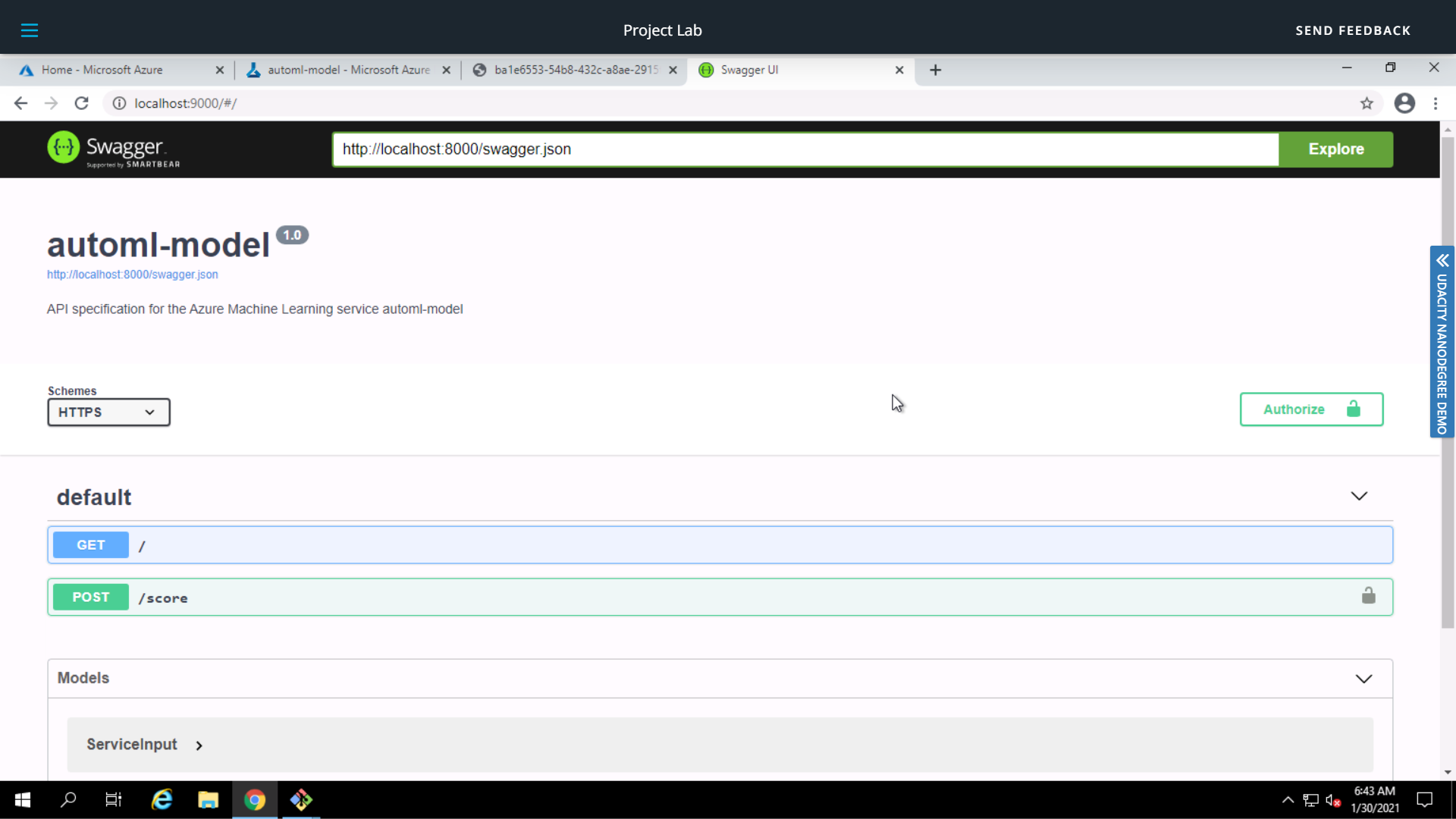Open the Schemes HTTPS dropdown

coord(108,412)
